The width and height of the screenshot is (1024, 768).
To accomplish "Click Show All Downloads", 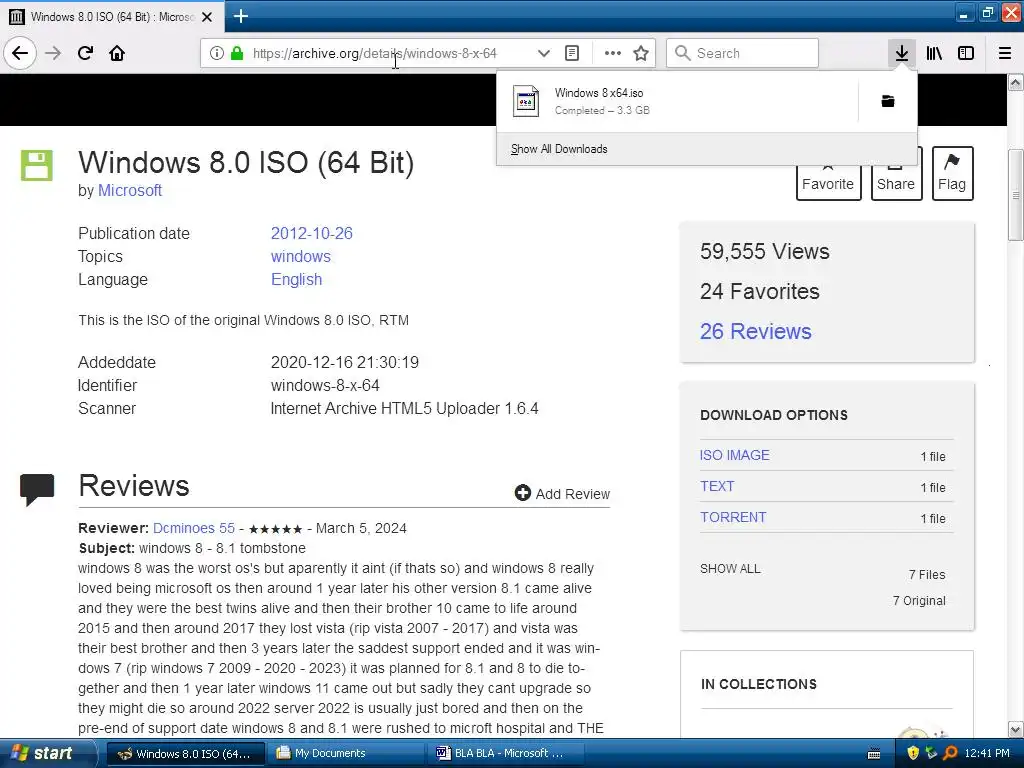I will [559, 149].
